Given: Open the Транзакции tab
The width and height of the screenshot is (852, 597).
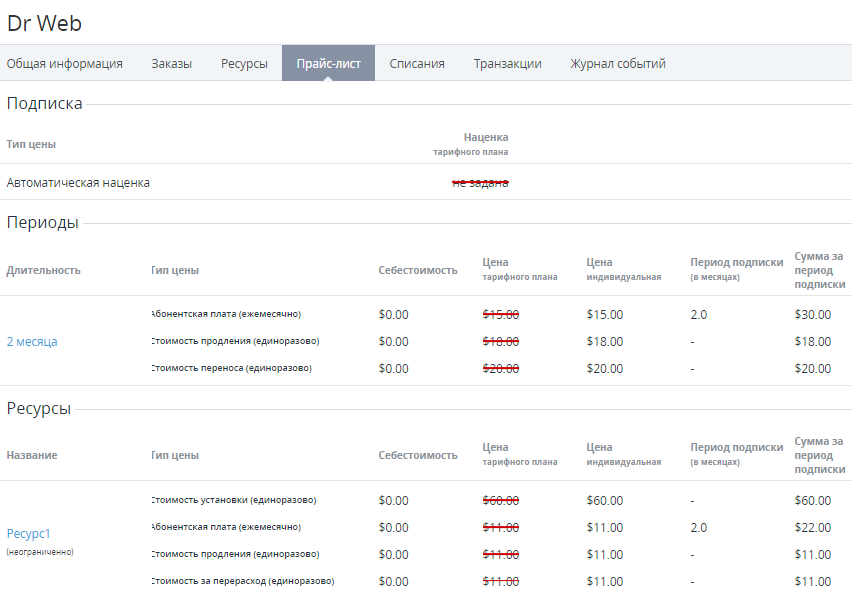Looking at the screenshot, I should pyautogui.click(x=508, y=64).
